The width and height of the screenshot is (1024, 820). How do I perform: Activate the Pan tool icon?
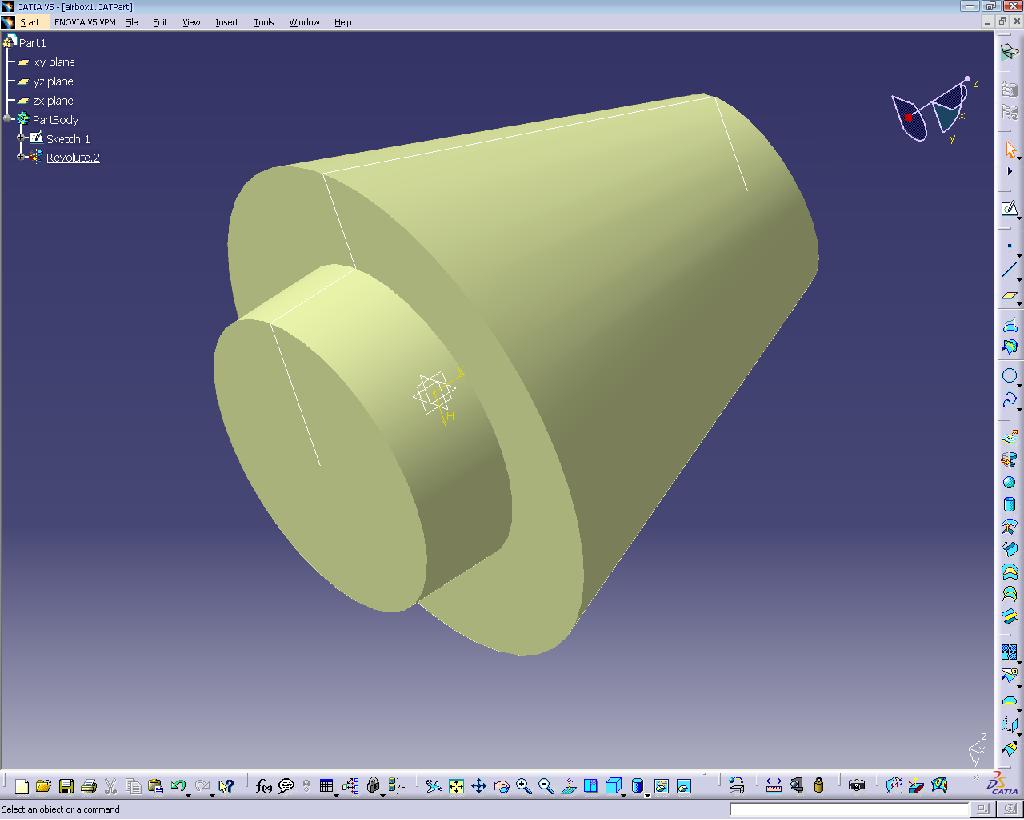(478, 787)
